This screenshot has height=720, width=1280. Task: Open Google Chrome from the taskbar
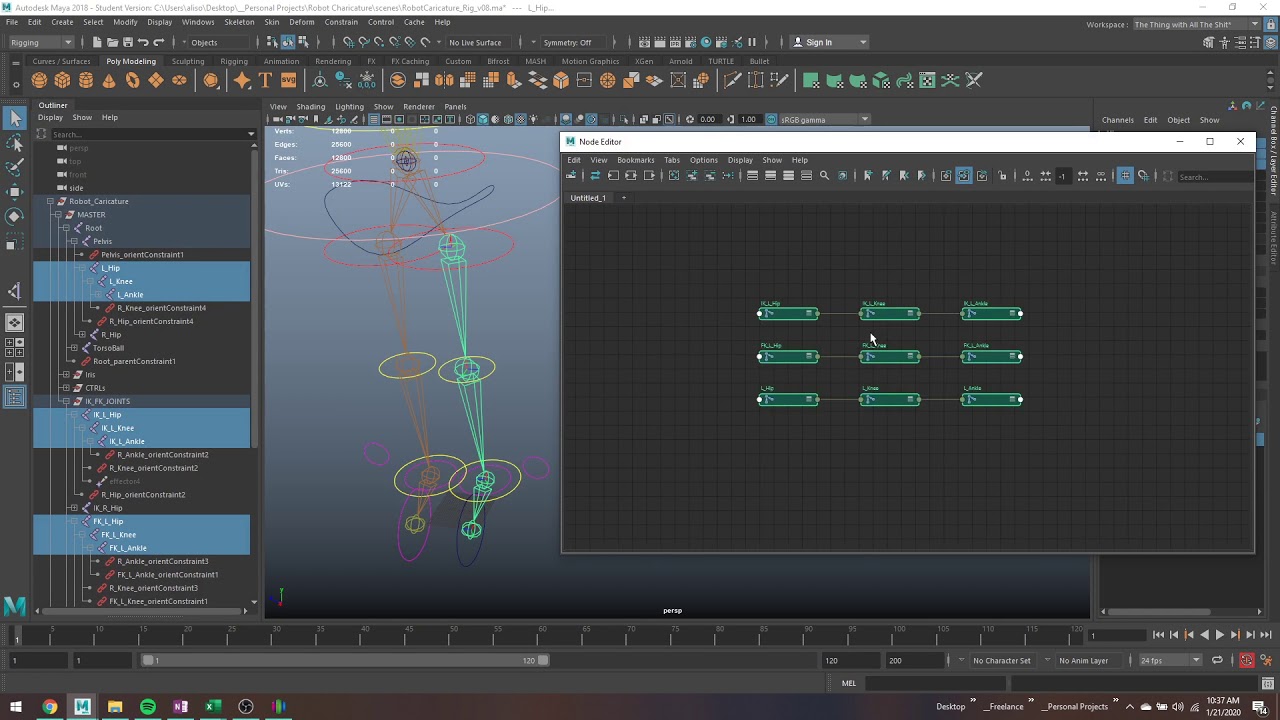click(x=49, y=707)
